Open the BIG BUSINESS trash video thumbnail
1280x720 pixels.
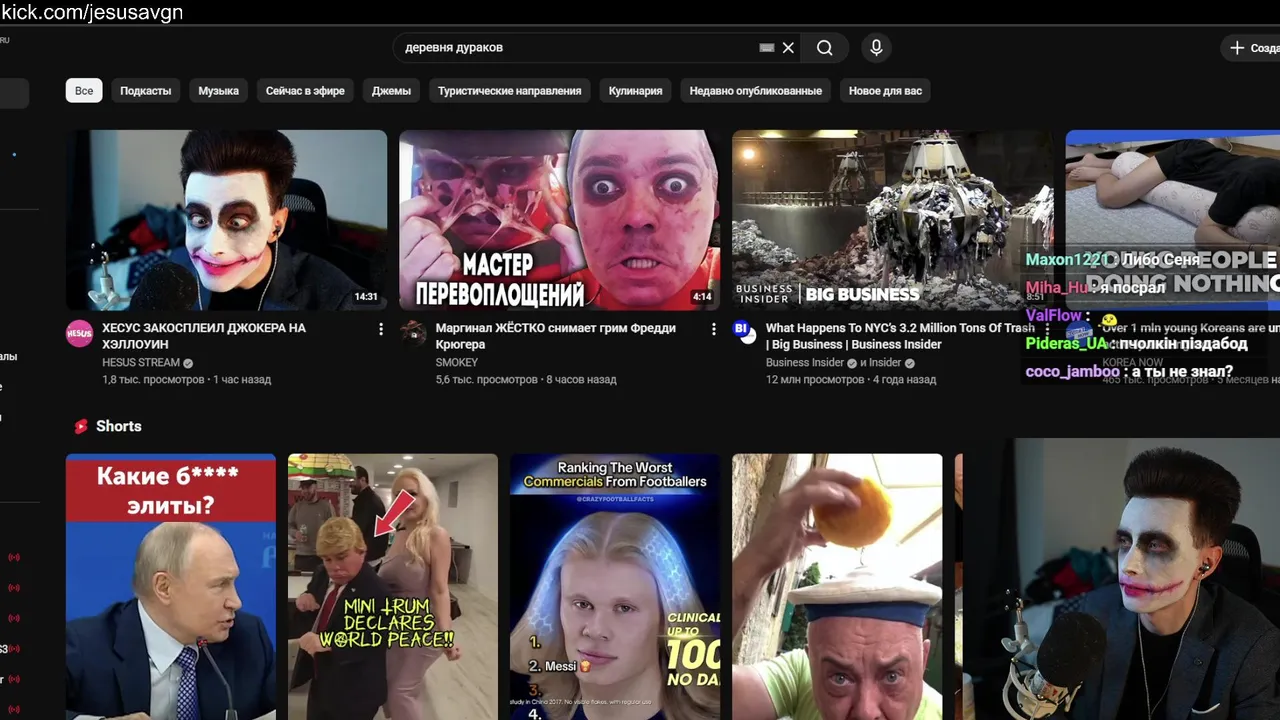point(892,220)
